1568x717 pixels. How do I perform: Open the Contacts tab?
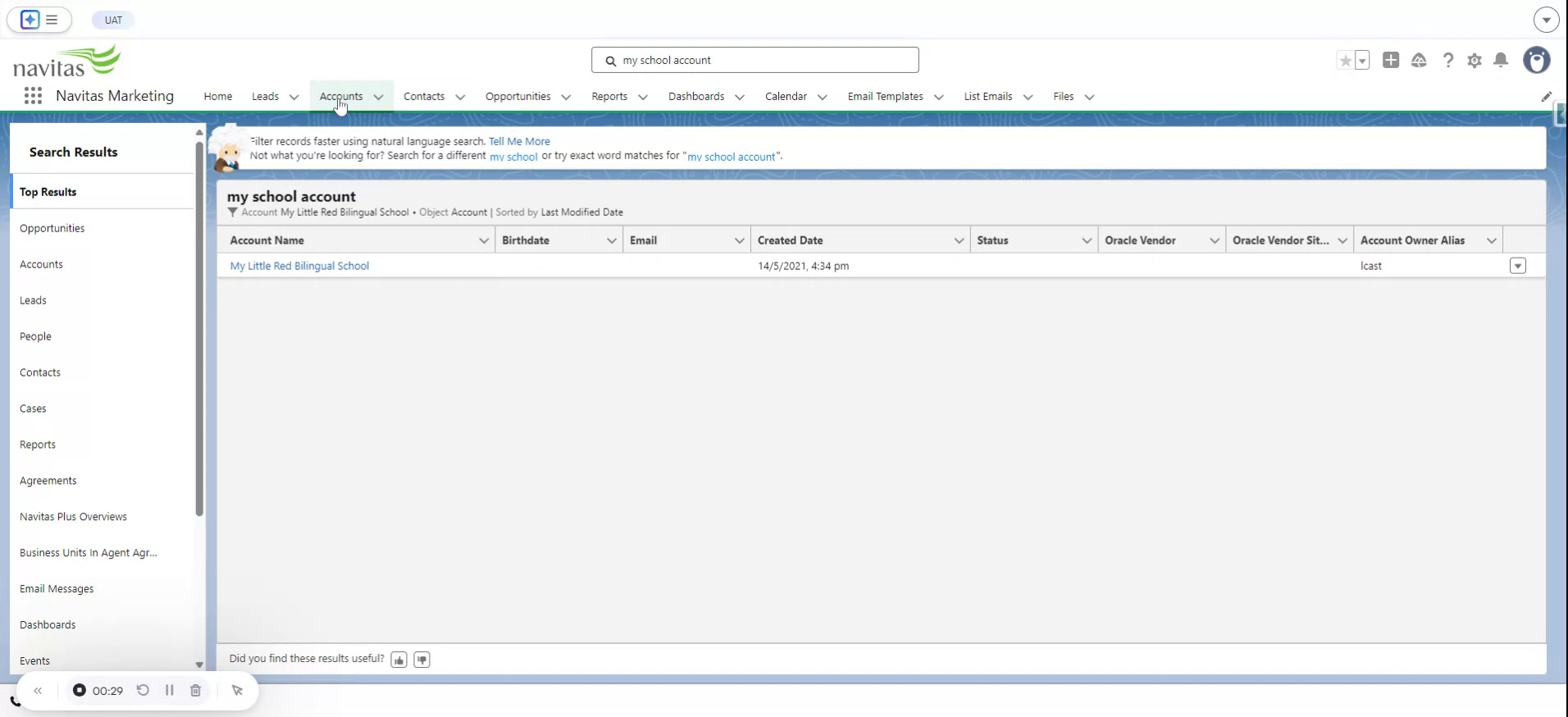coord(424,97)
